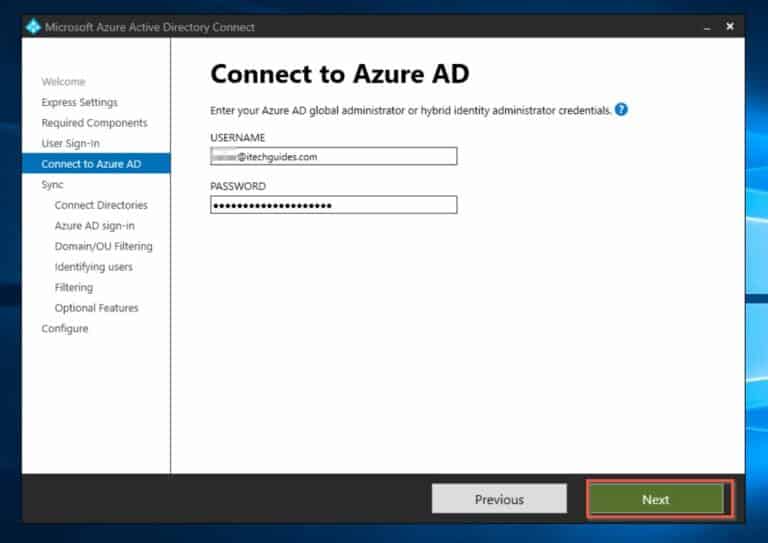The width and height of the screenshot is (768, 543).
Task: Click the USERNAME input field
Action: [334, 156]
